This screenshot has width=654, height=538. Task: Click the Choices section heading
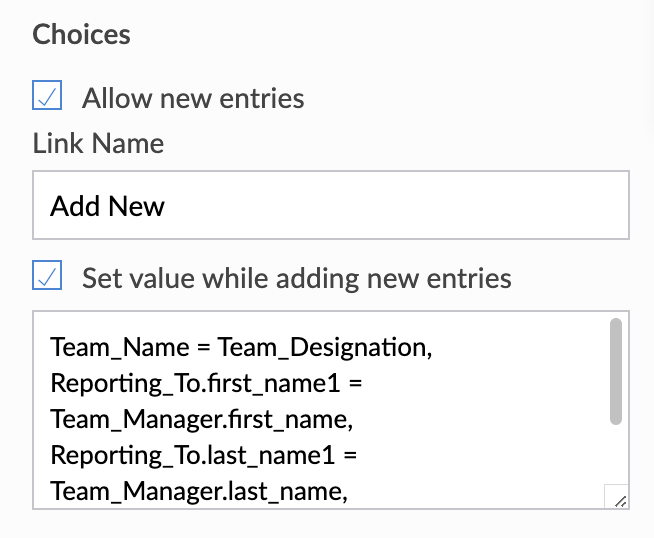point(81,34)
